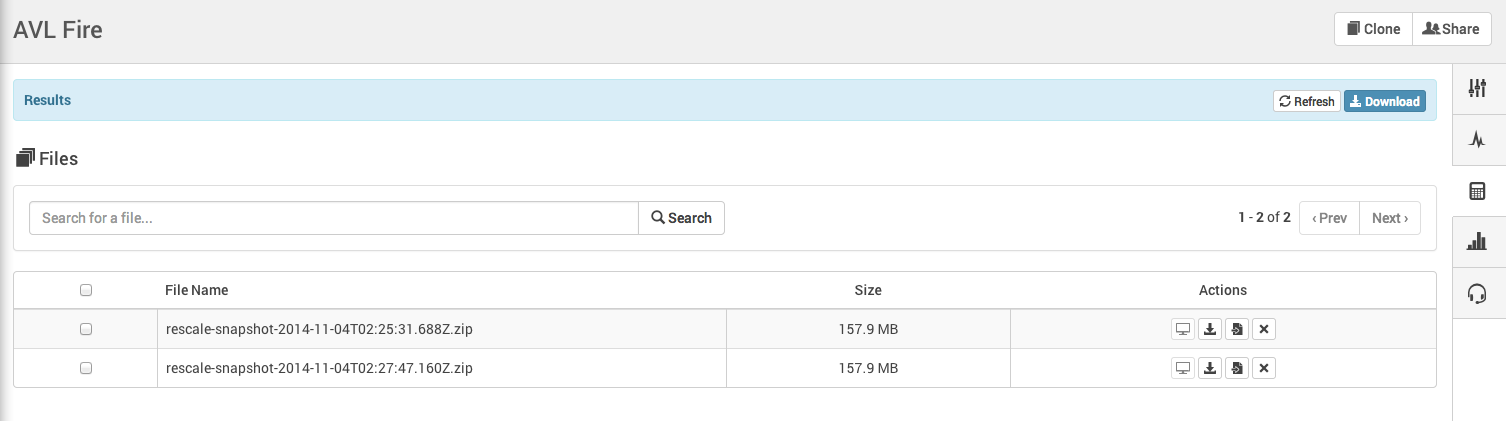Open the headset support icon in sidebar
Screen dimensions: 1506x421
point(1477,293)
